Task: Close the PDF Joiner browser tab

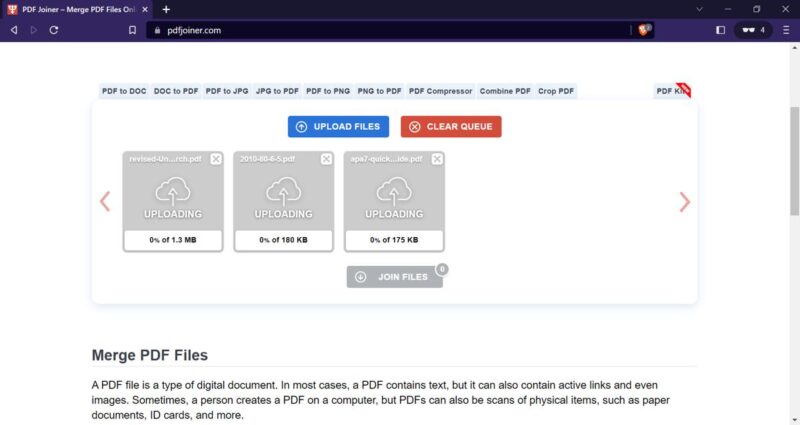Action: 145,9
